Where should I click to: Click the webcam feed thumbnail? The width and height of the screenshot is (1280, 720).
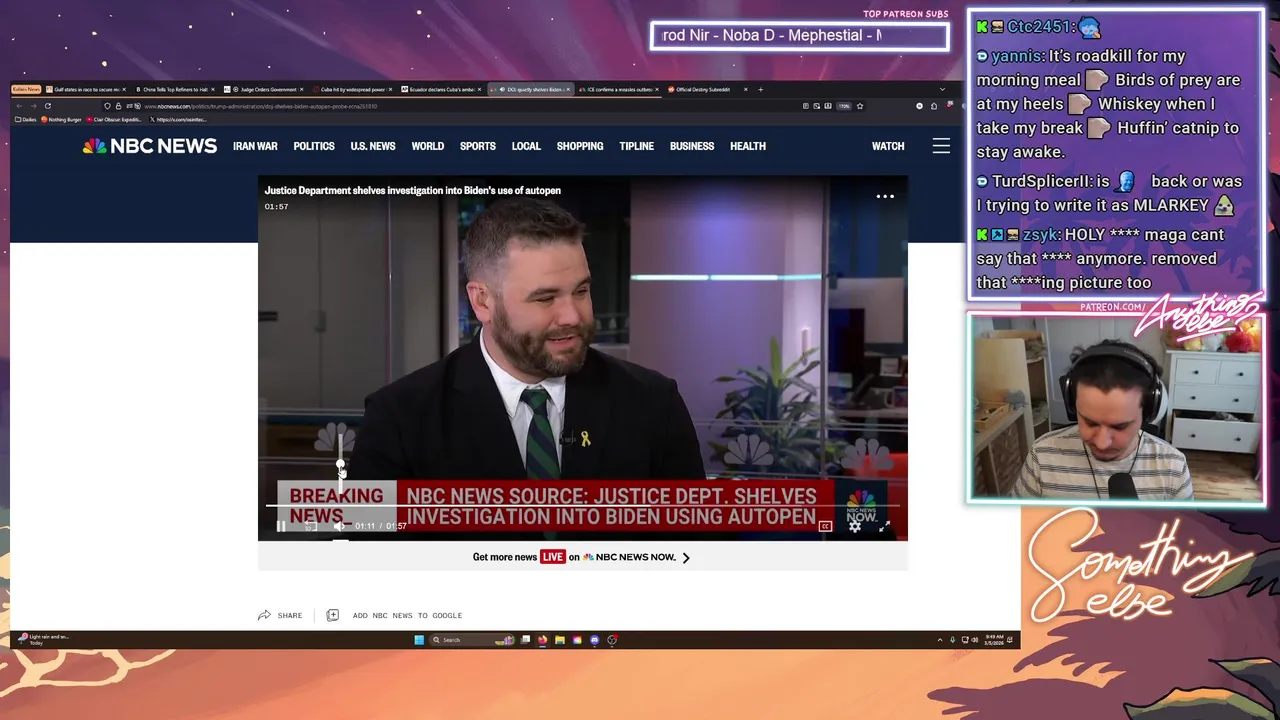(x=1117, y=407)
